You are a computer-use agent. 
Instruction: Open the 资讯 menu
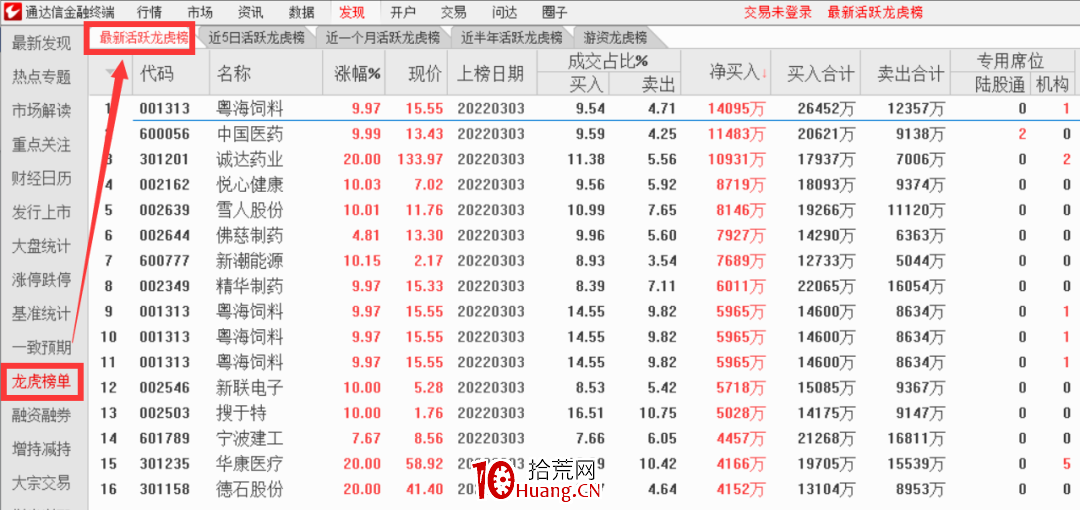point(250,12)
